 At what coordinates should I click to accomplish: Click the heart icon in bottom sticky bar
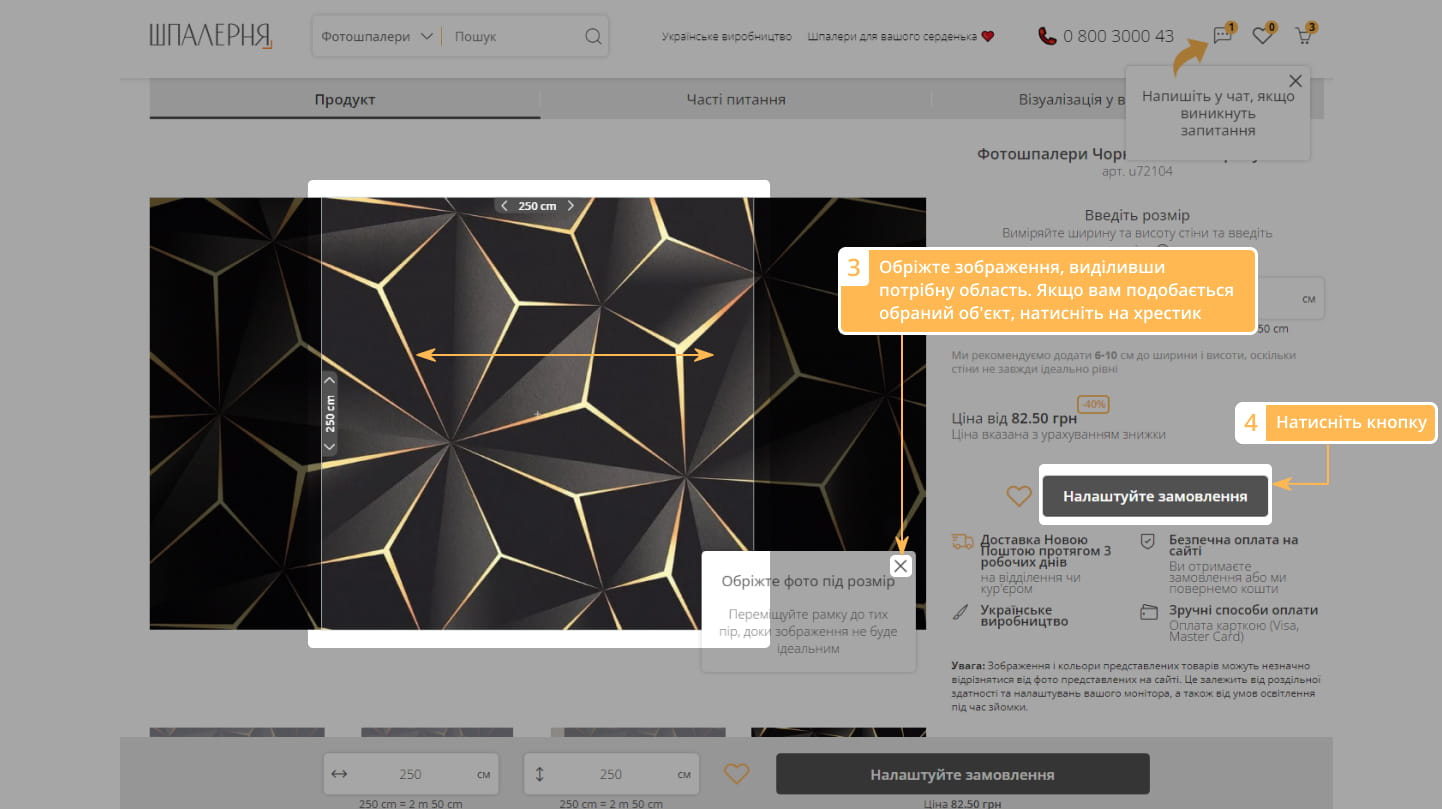(737, 774)
